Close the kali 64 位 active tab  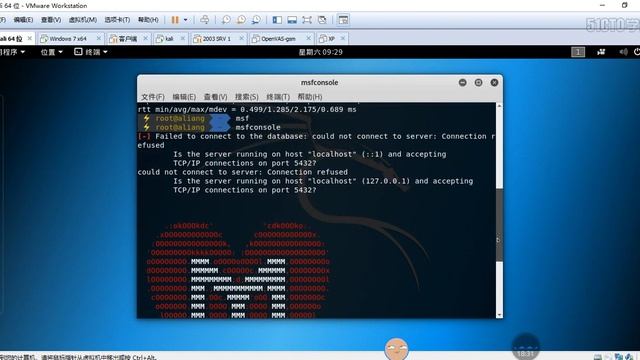tap(29, 38)
